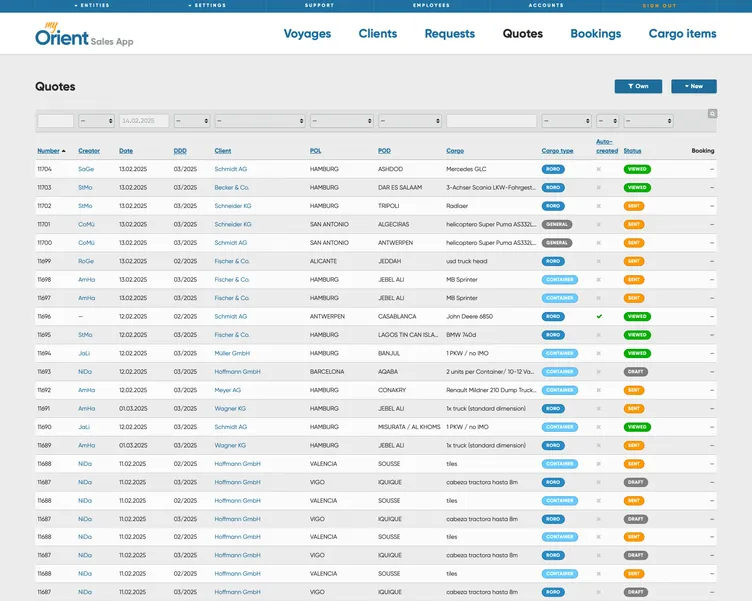Click the RORO badge in row 11699
Viewport: 752px width, 601px height.
click(553, 261)
